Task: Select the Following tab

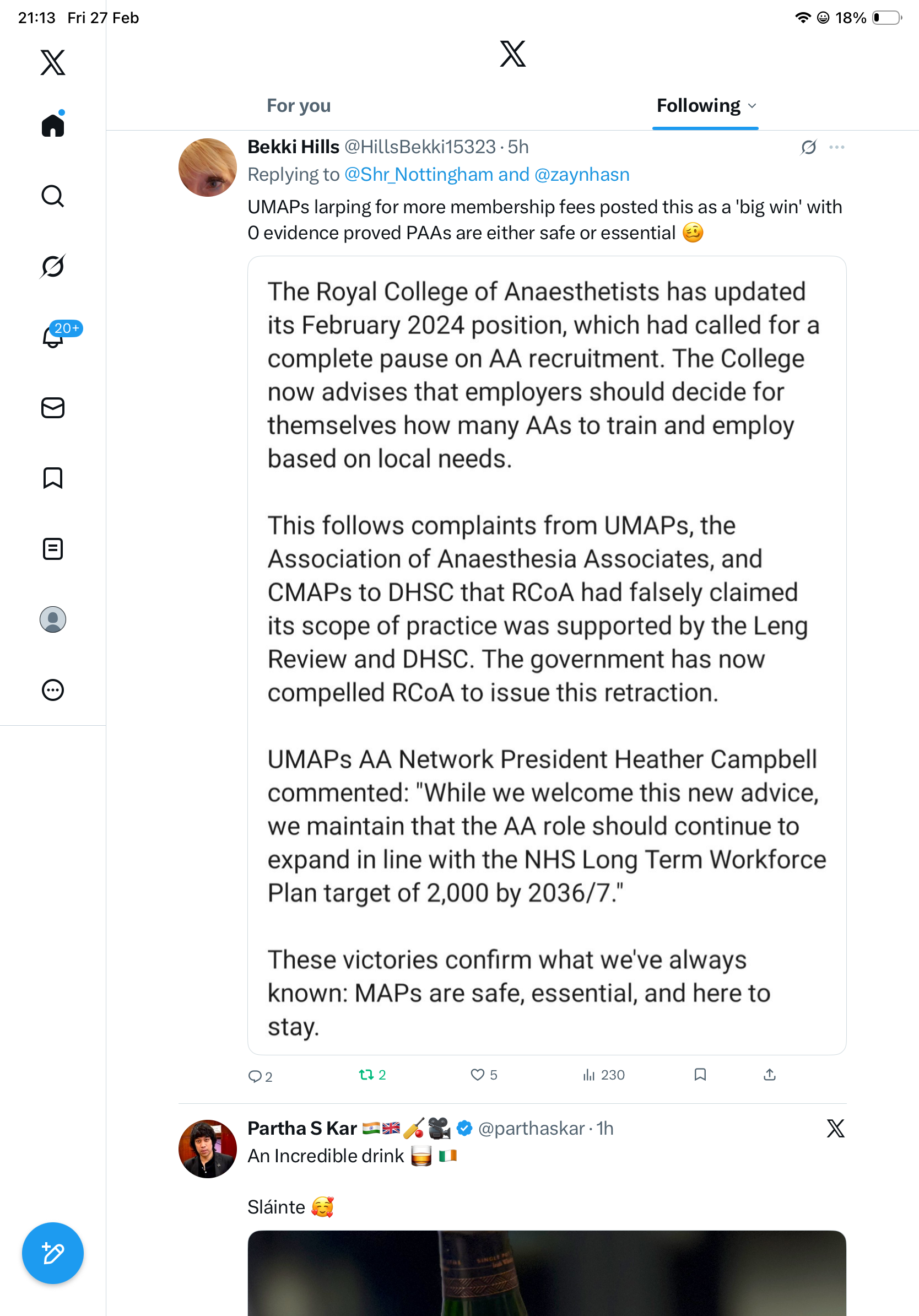Action: [698, 106]
